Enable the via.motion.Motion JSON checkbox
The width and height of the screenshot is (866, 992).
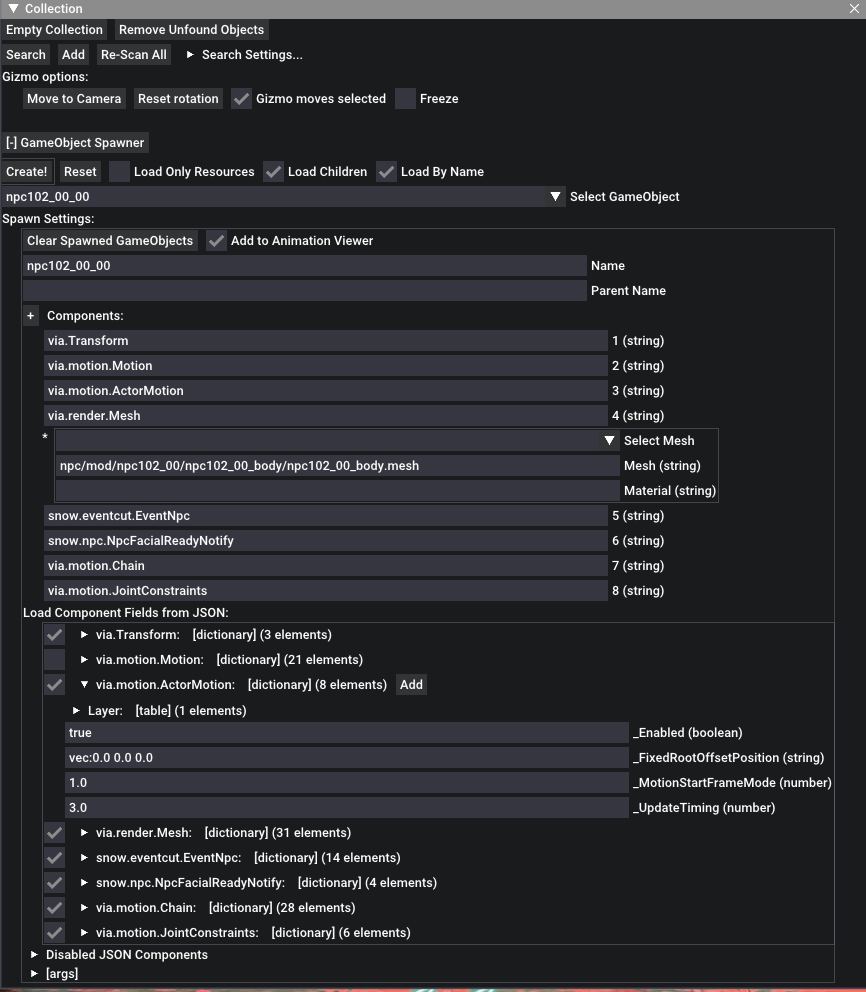pyautogui.click(x=54, y=660)
